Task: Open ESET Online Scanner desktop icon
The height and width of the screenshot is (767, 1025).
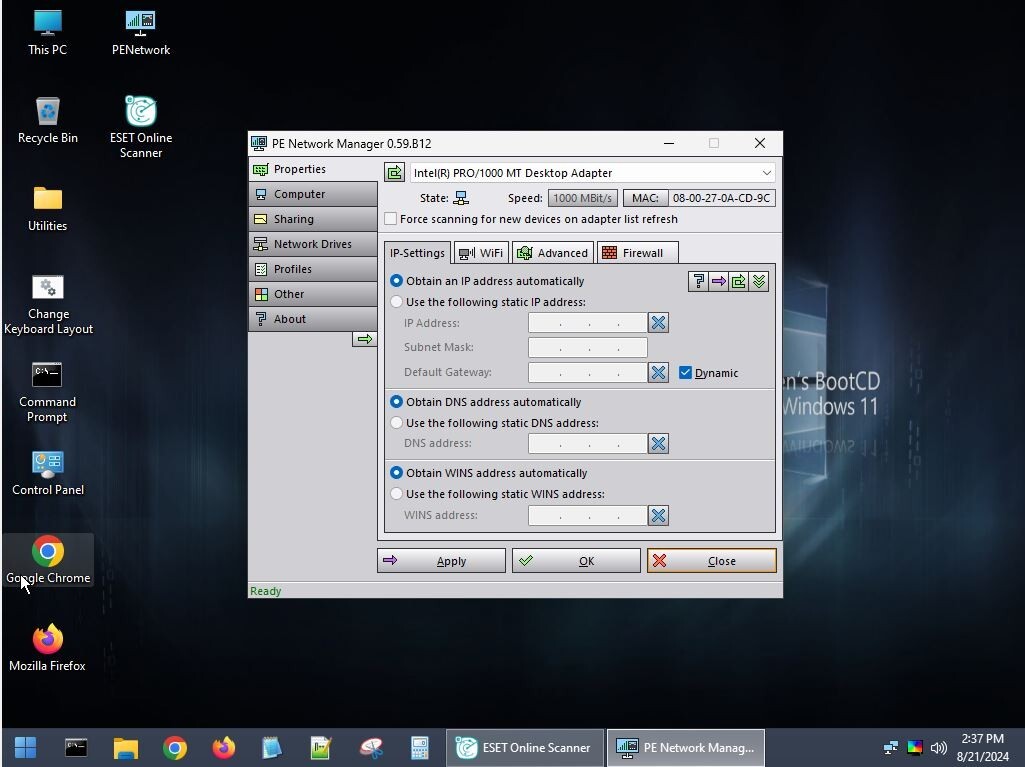Action: coord(140,126)
